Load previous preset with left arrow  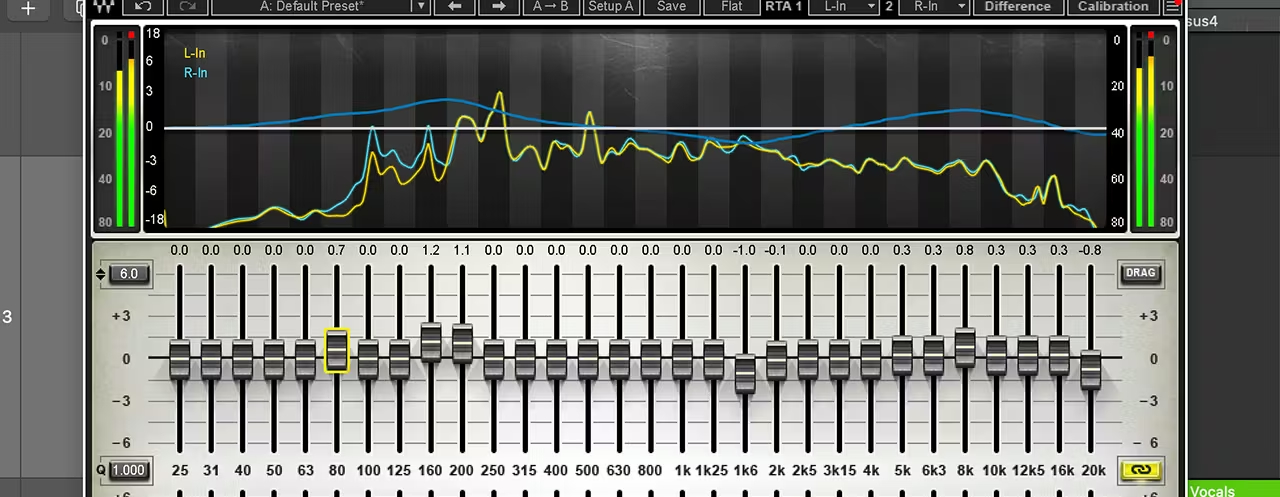pyautogui.click(x=455, y=6)
